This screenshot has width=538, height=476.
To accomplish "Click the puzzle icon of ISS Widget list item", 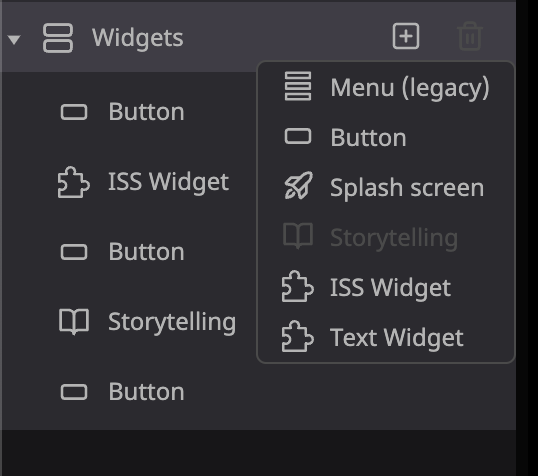I will click(x=74, y=182).
